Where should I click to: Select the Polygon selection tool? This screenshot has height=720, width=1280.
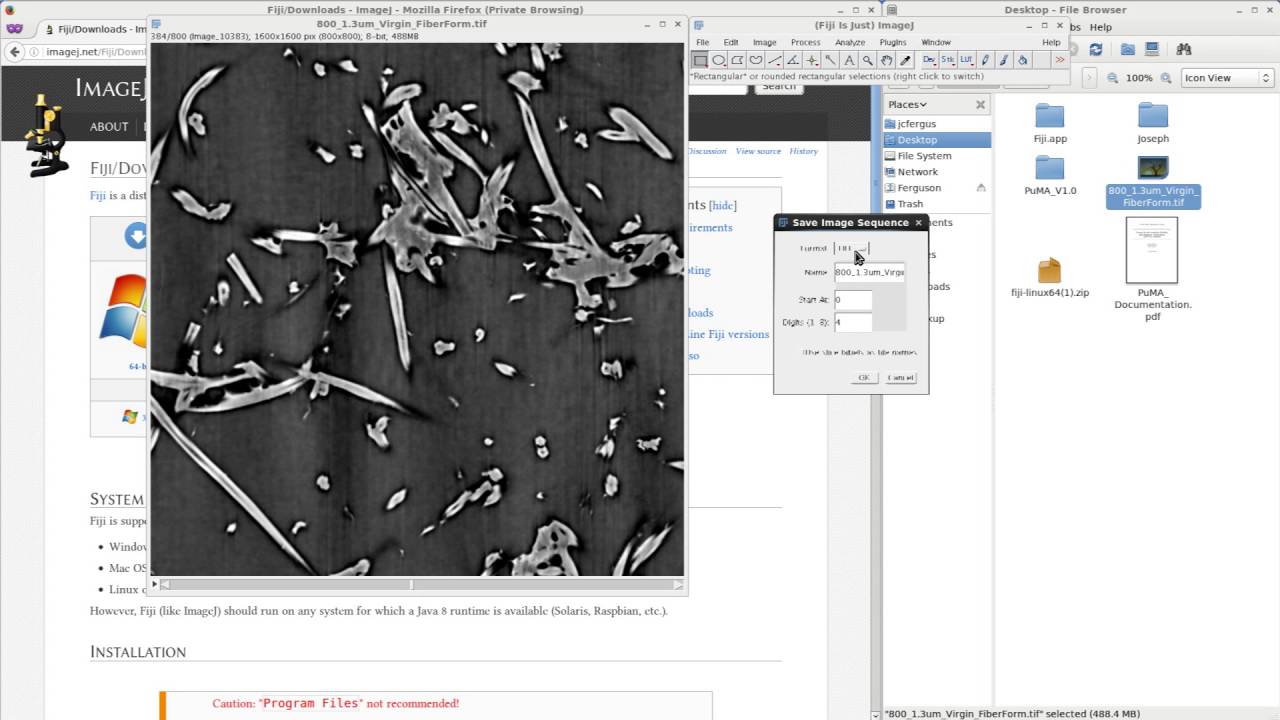(x=737, y=60)
